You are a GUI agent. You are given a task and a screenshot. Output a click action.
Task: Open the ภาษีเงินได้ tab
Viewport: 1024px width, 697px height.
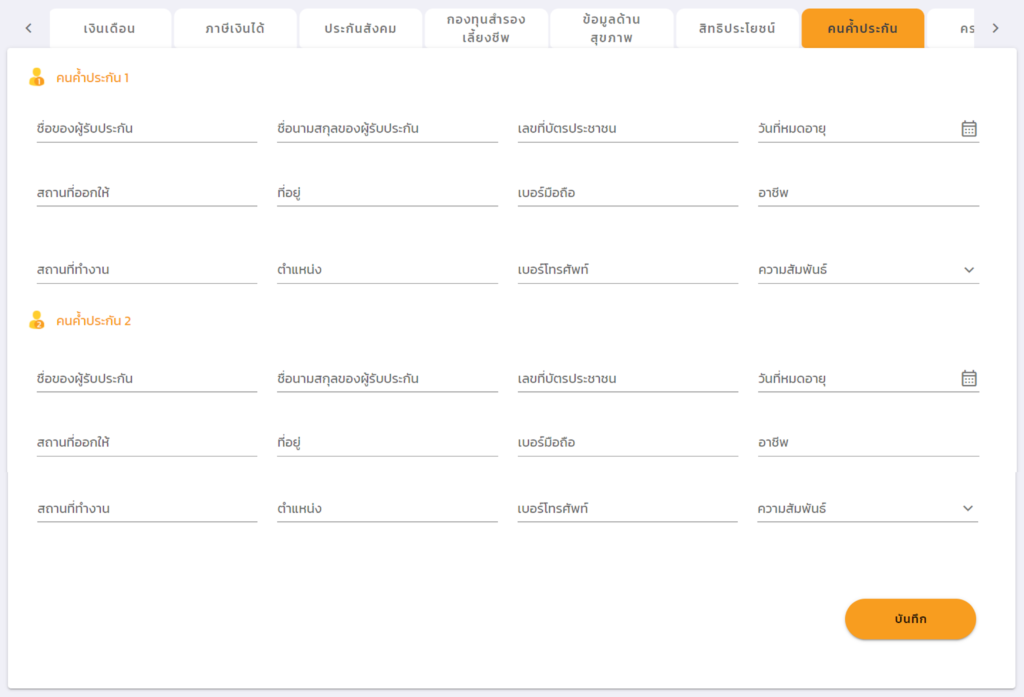235,28
